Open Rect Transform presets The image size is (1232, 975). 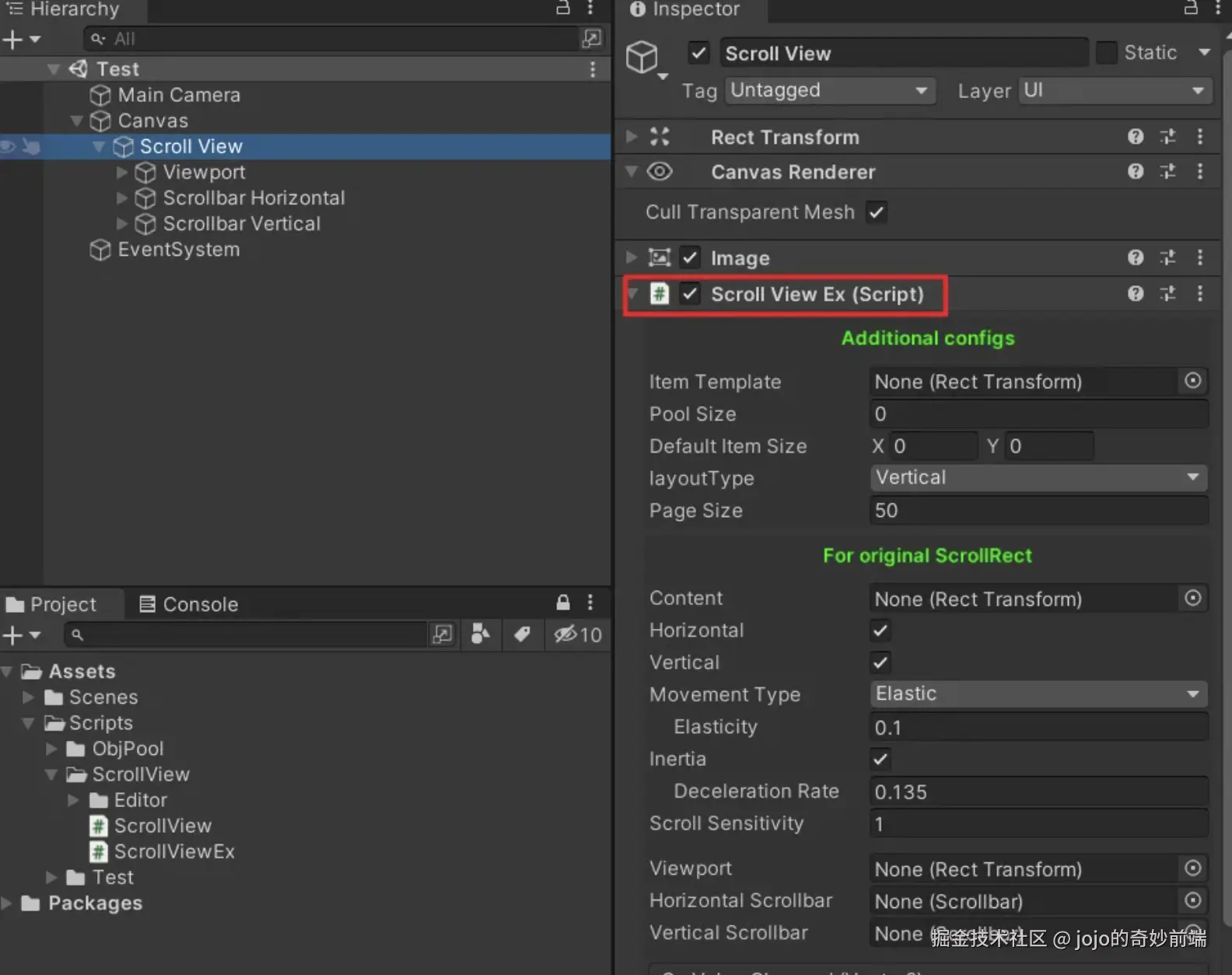click(x=1167, y=137)
